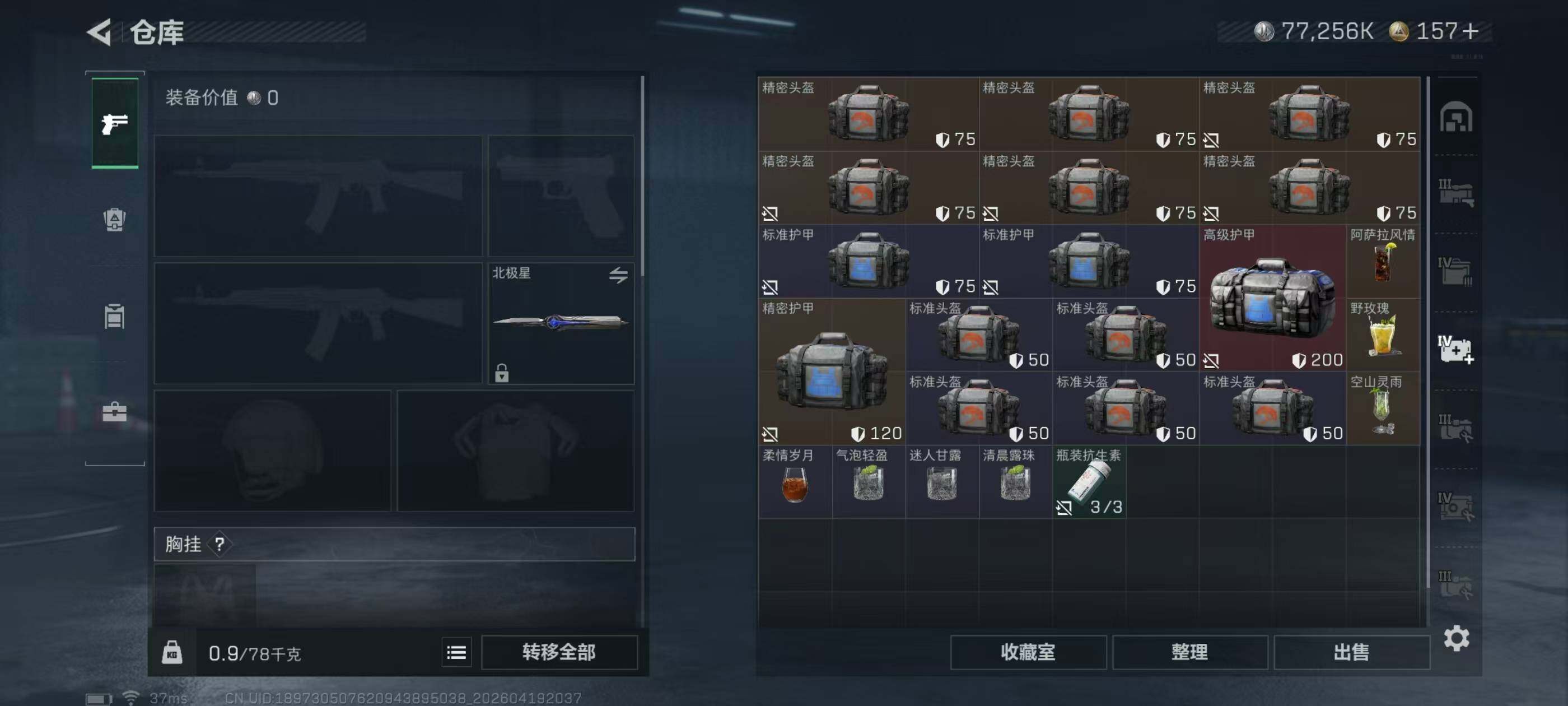Open the 收藏室 collection room
Viewport: 1568px width, 706px height.
[x=1028, y=652]
